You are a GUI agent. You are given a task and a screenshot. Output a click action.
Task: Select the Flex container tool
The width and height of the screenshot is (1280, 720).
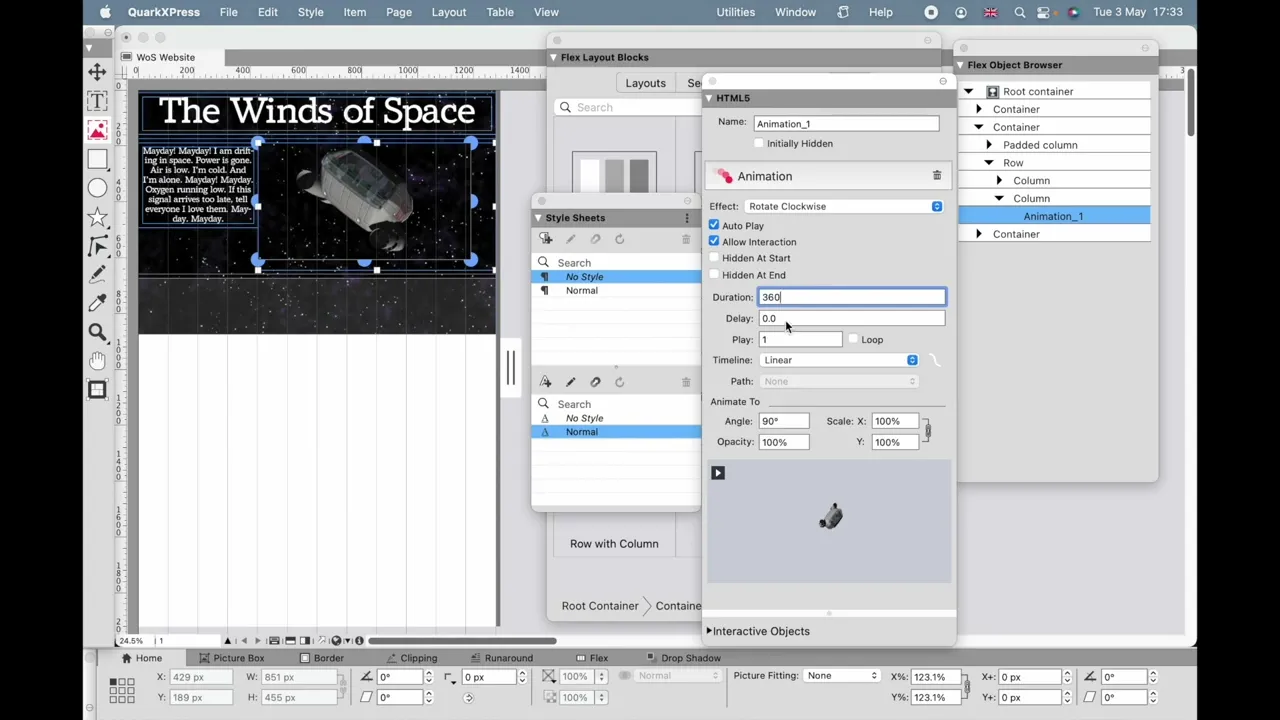pyautogui.click(x=97, y=390)
